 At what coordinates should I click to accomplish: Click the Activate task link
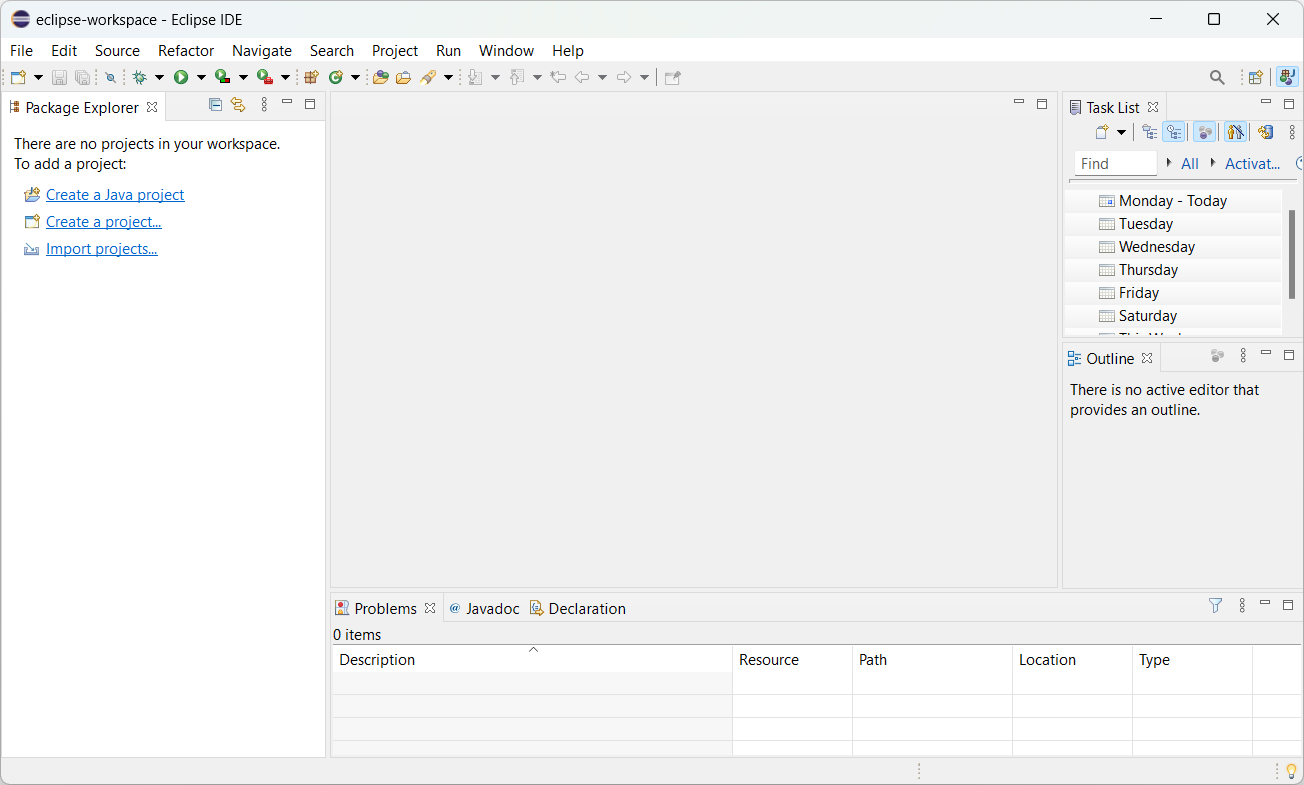[x=1253, y=163]
